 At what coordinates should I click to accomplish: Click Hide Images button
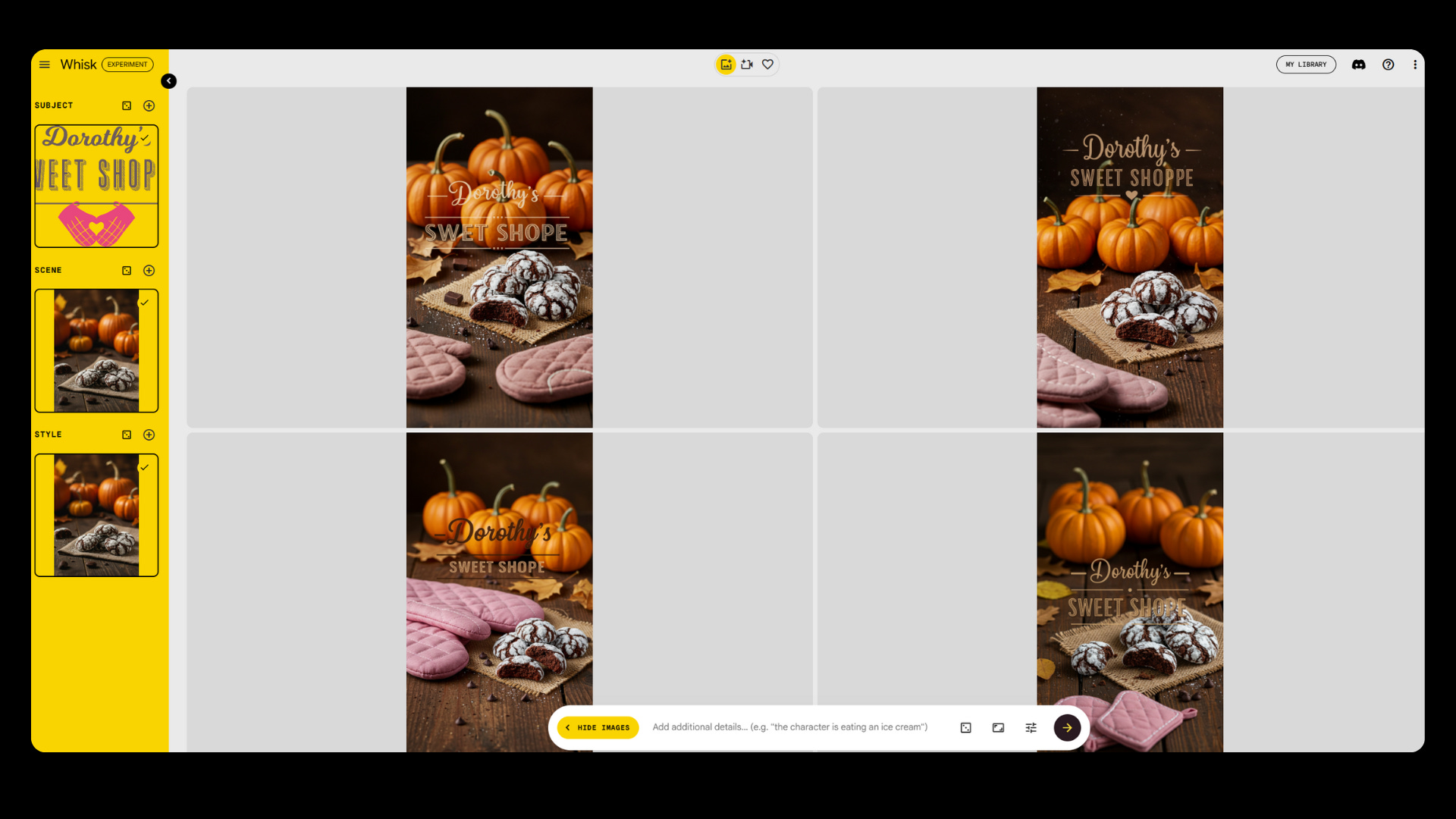(x=598, y=727)
